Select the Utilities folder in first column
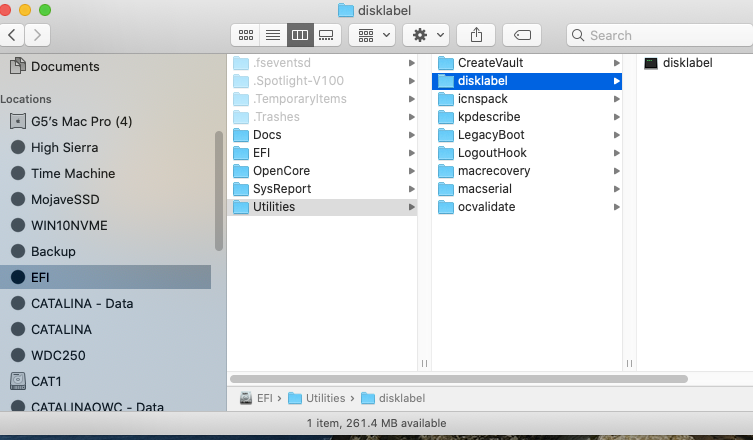Viewport: 753px width, 440px height. 322,207
